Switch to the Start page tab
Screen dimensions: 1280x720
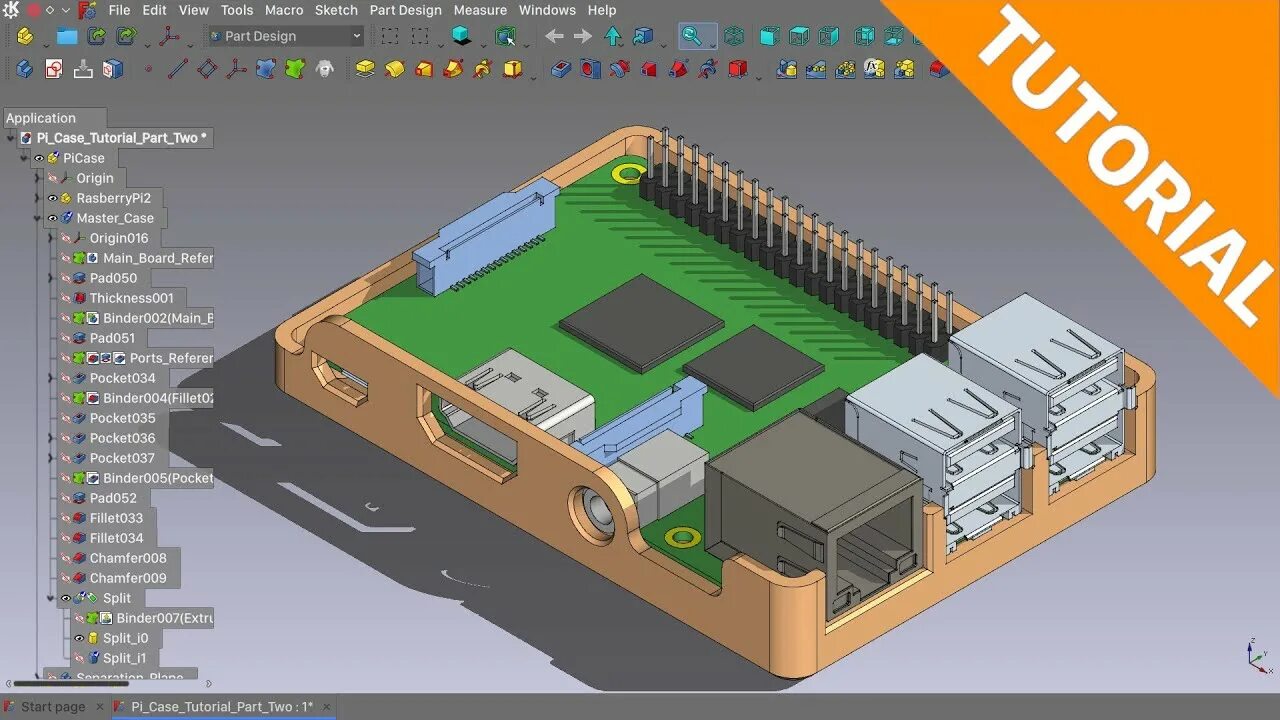(x=53, y=707)
